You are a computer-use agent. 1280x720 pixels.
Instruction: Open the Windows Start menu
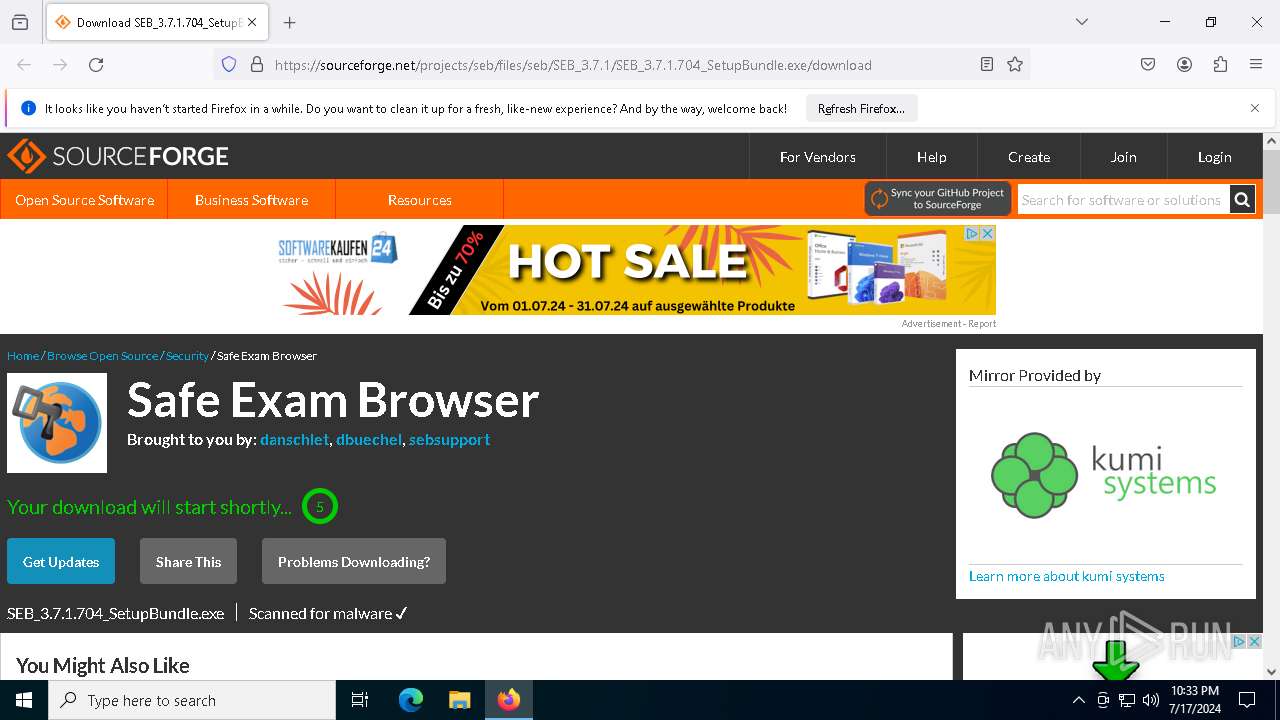[24, 700]
